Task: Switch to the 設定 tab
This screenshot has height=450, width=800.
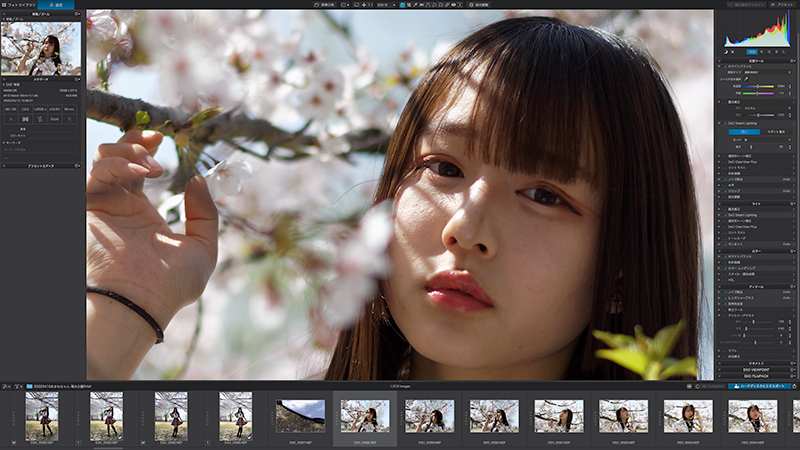Action: pos(56,5)
